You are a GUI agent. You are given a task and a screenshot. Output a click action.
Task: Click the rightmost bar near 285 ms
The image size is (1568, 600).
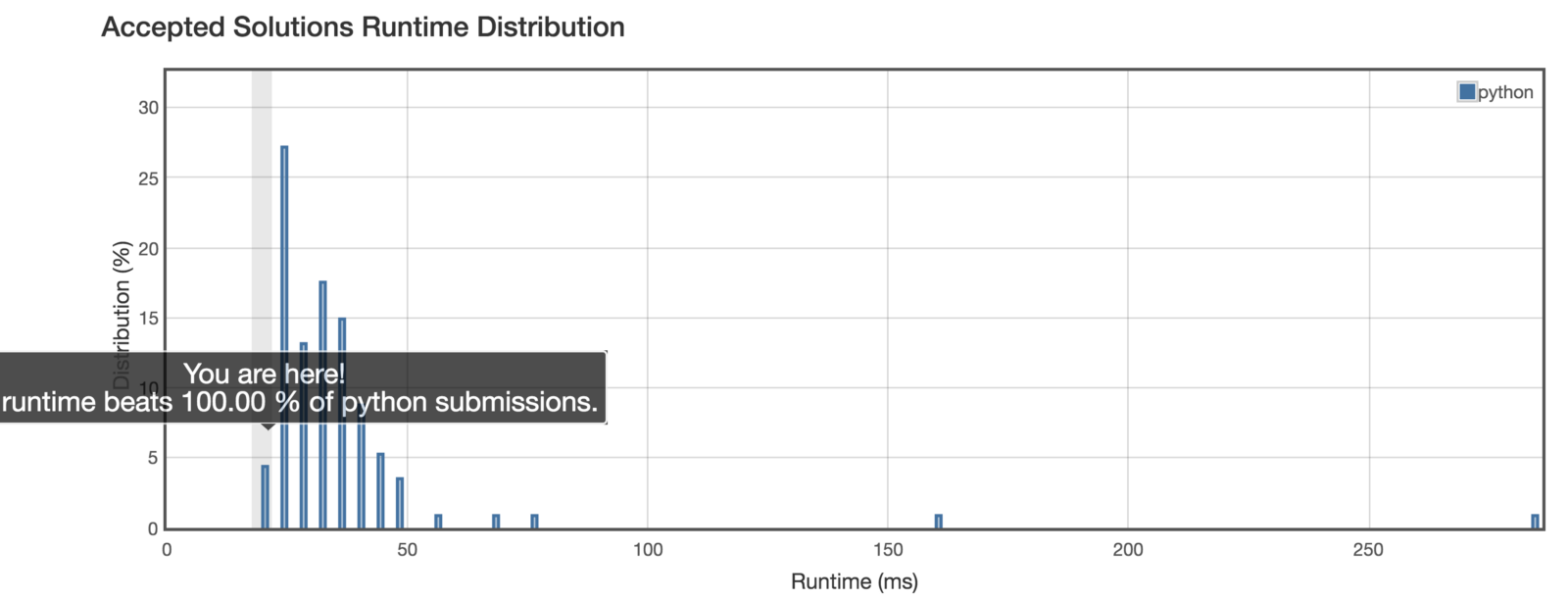click(x=1535, y=522)
